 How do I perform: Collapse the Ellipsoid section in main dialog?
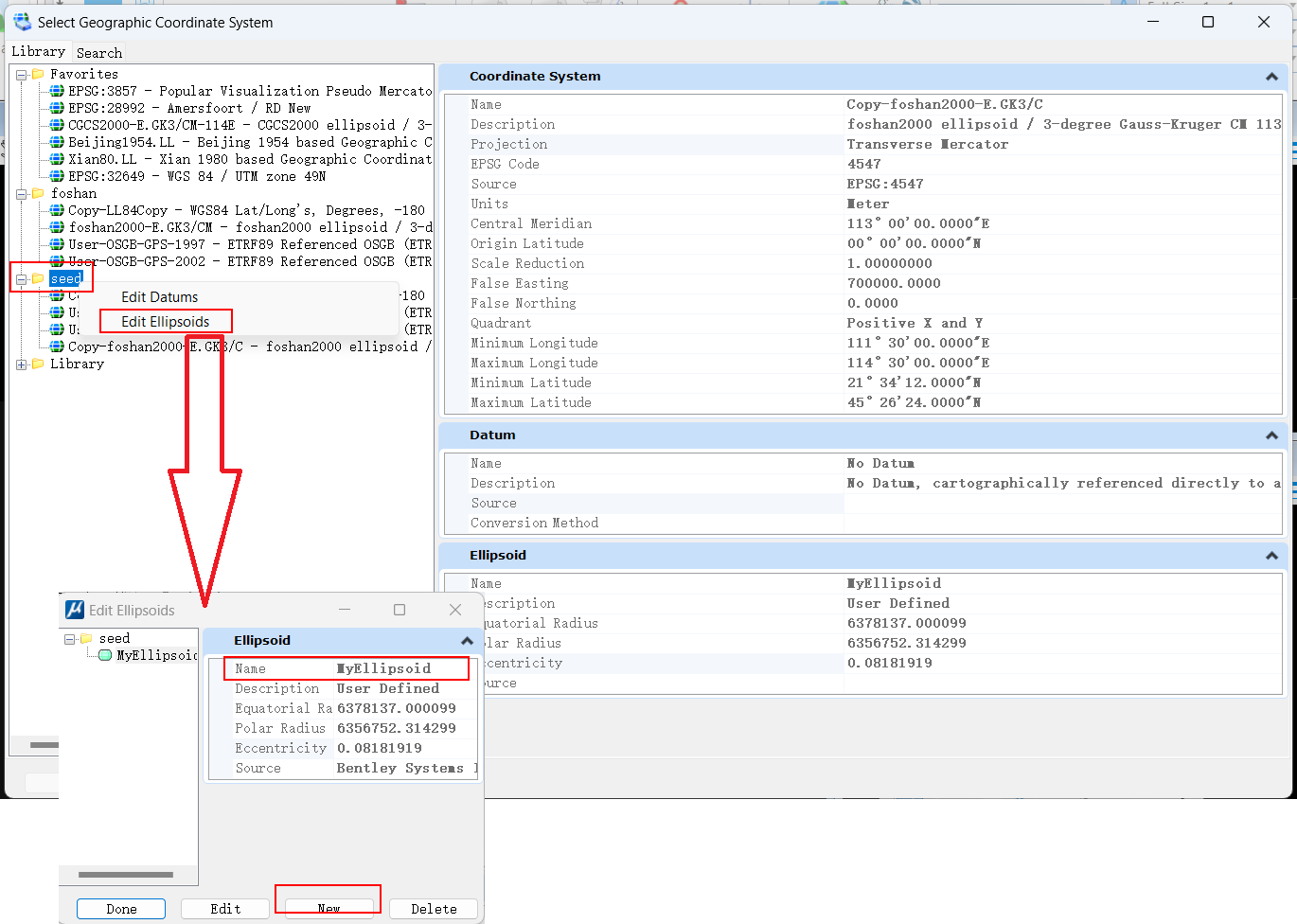pyautogui.click(x=1271, y=556)
